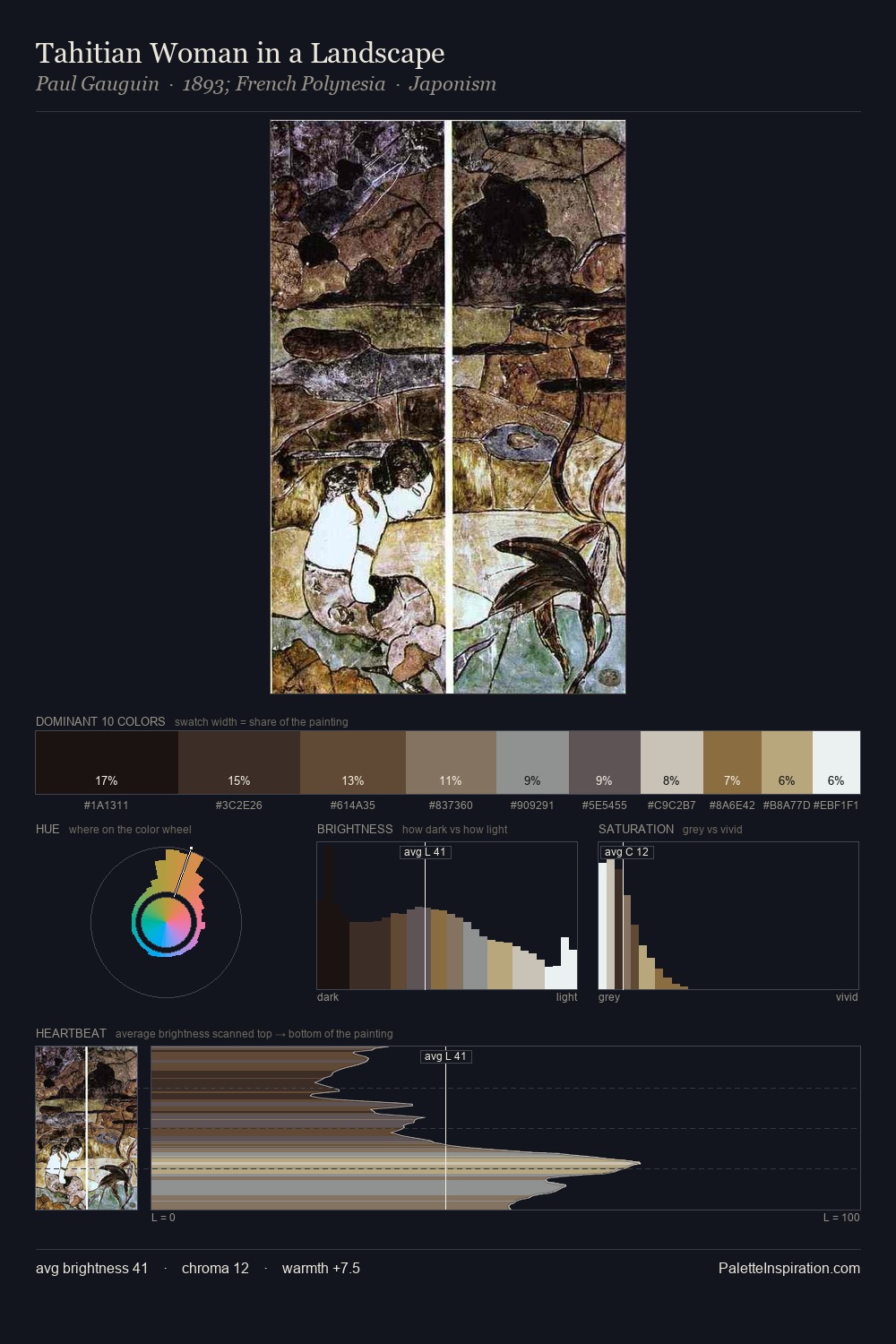Click the hex code '#909291' text

(x=532, y=806)
